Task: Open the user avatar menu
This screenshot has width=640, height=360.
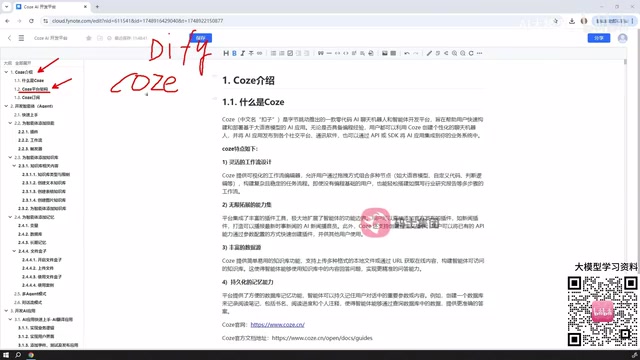Action: point(622,38)
